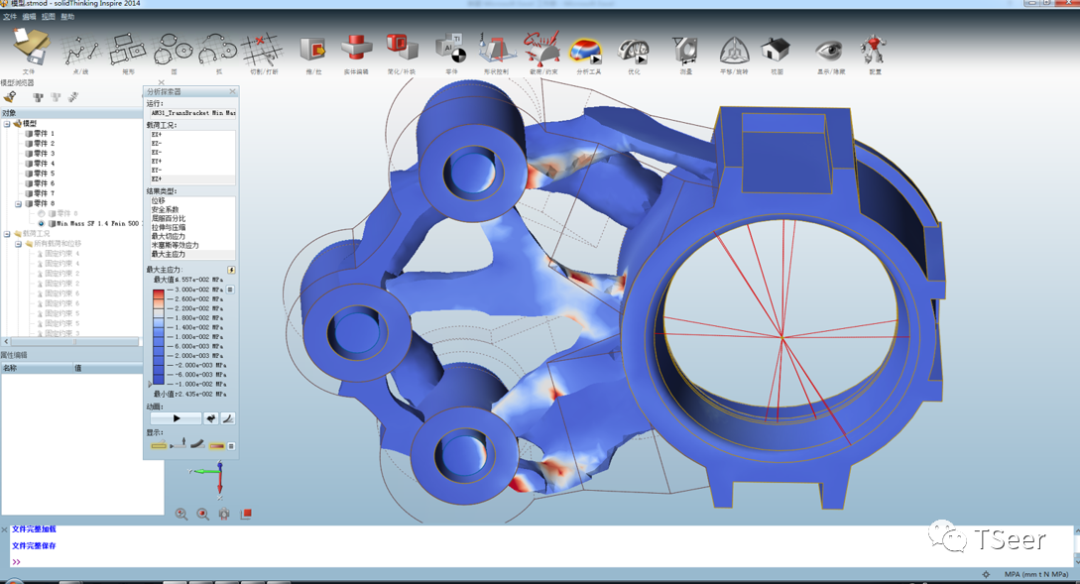Image resolution: width=1080 pixels, height=584 pixels.
Task: Toggle the min value indicator near 最小值
Action: pos(149,383)
